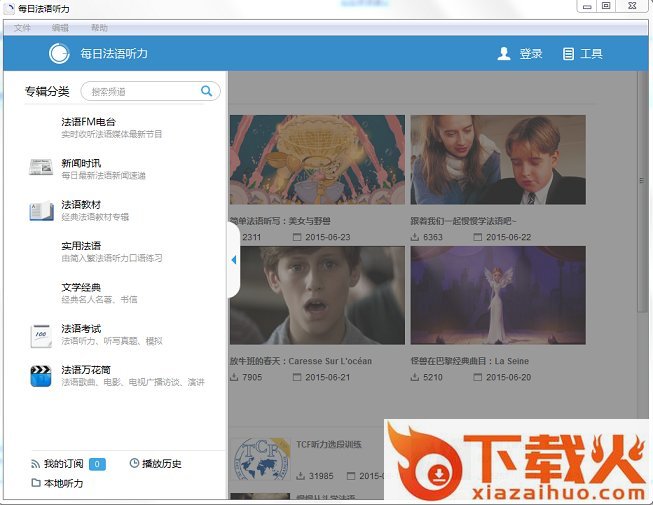
Task: Click title 跟着我们一起慢慢学法语吧~
Action: point(463,221)
